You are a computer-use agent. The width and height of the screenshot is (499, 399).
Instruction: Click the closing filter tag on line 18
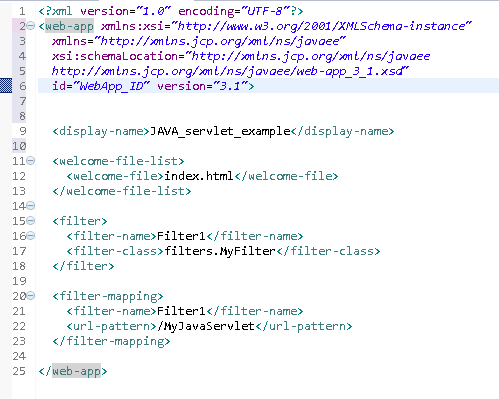[x=83, y=266]
